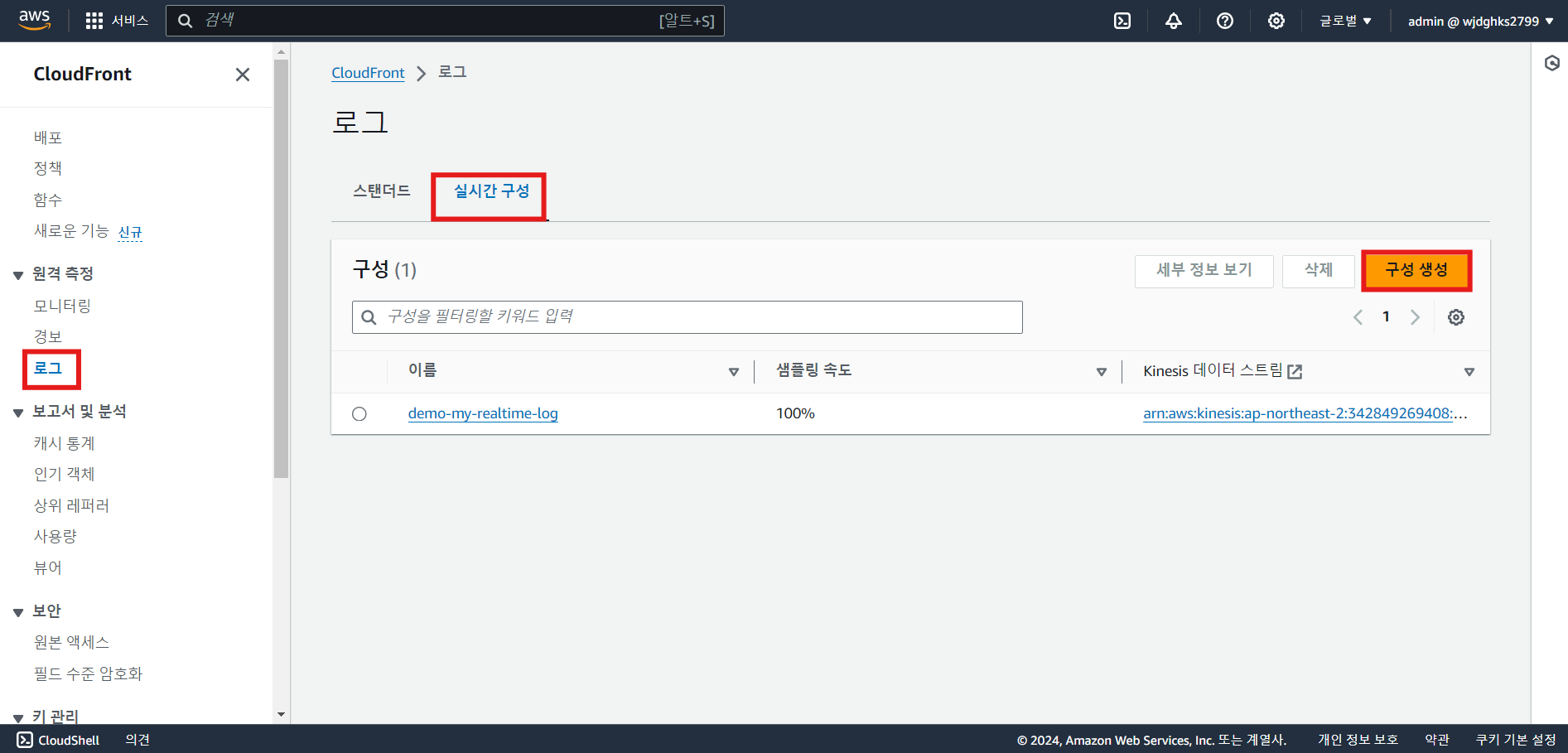The image size is (1568, 753).
Task: Open 개인 정보 보호 footer link
Action: pos(1358,740)
